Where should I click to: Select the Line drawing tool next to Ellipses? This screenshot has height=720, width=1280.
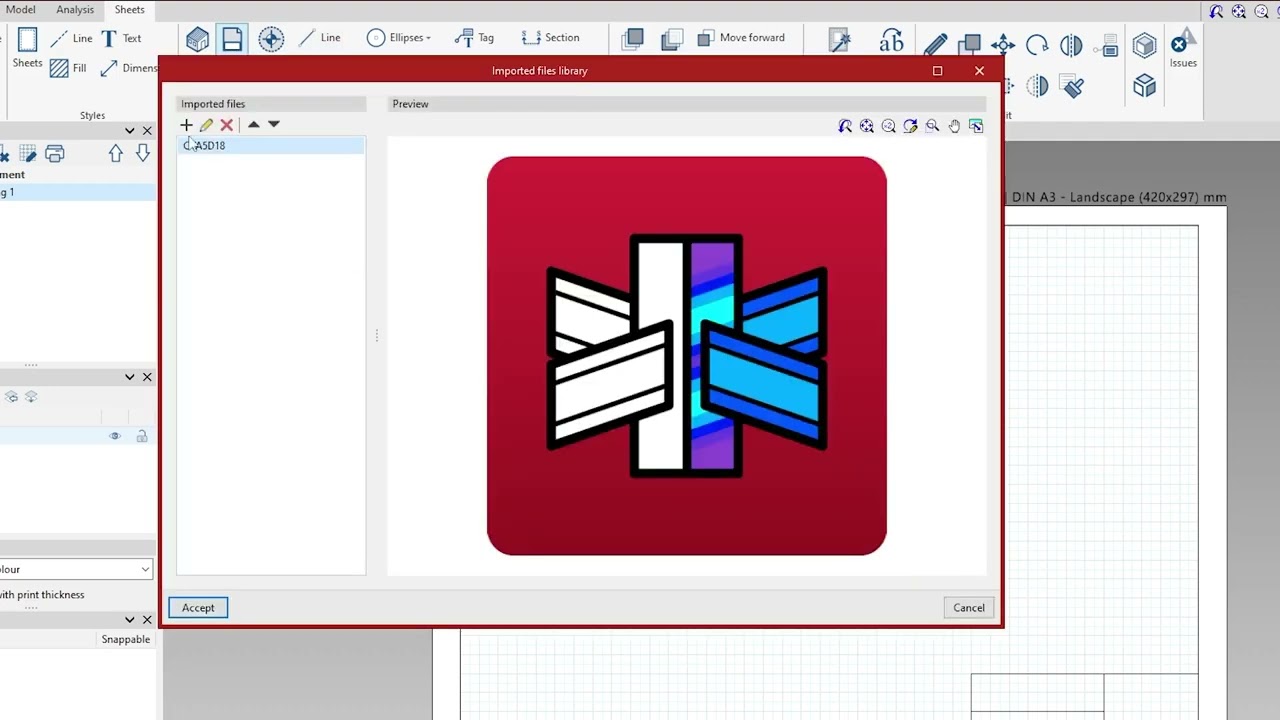tap(319, 38)
